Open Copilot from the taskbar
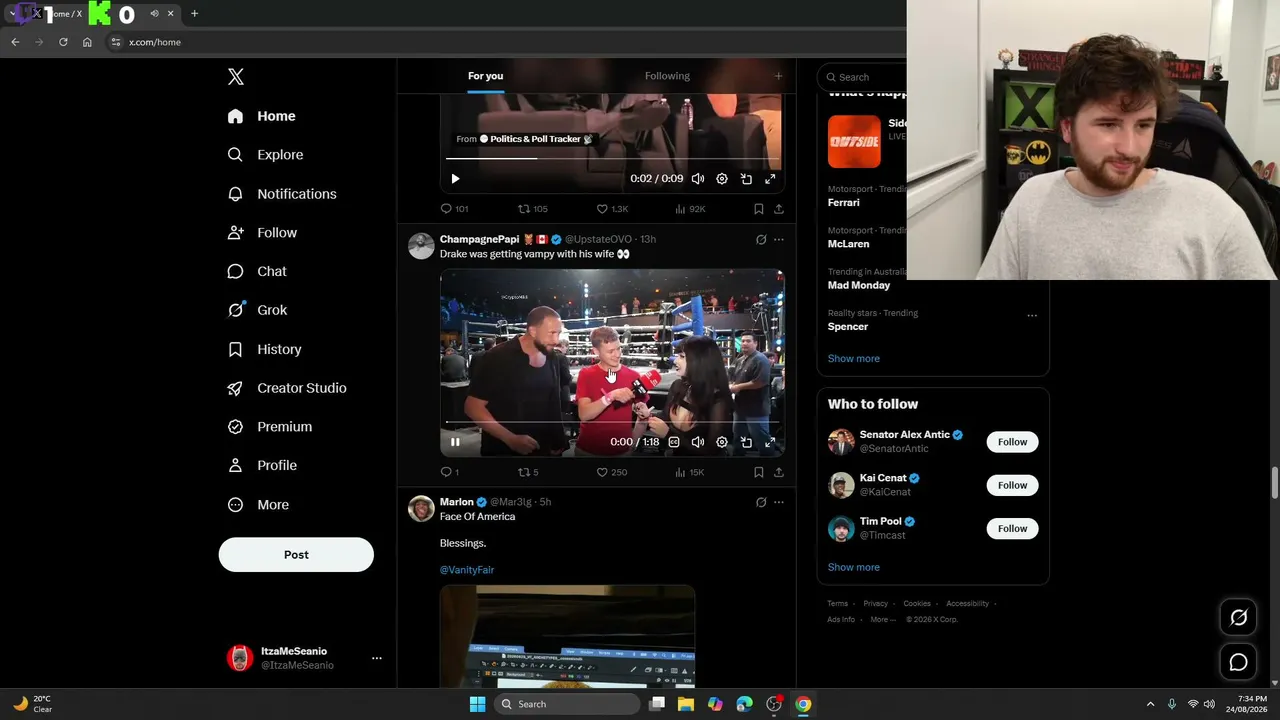This screenshot has height=720, width=1280. 715,704
